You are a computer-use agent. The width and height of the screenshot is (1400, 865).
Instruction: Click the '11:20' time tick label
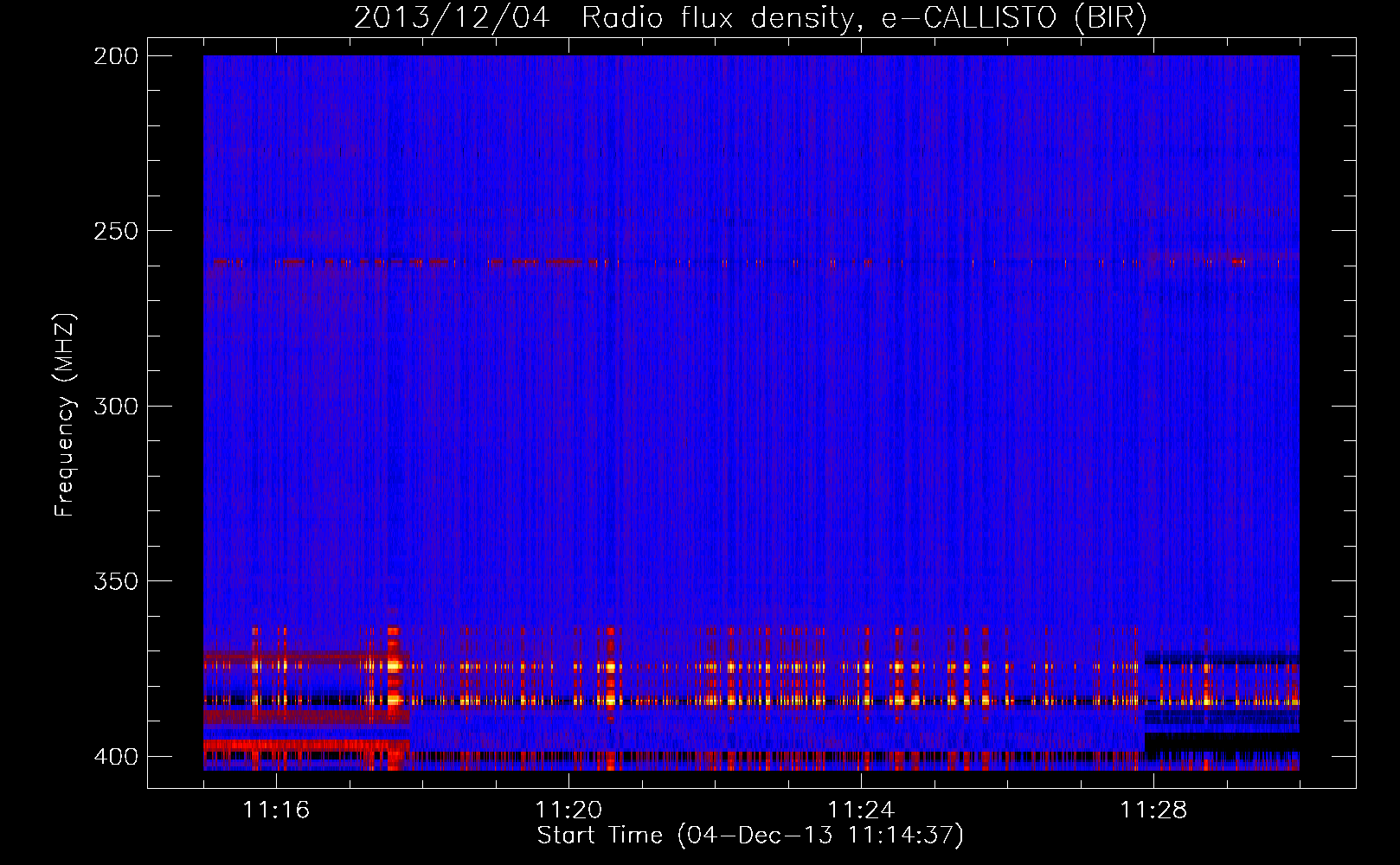568,810
